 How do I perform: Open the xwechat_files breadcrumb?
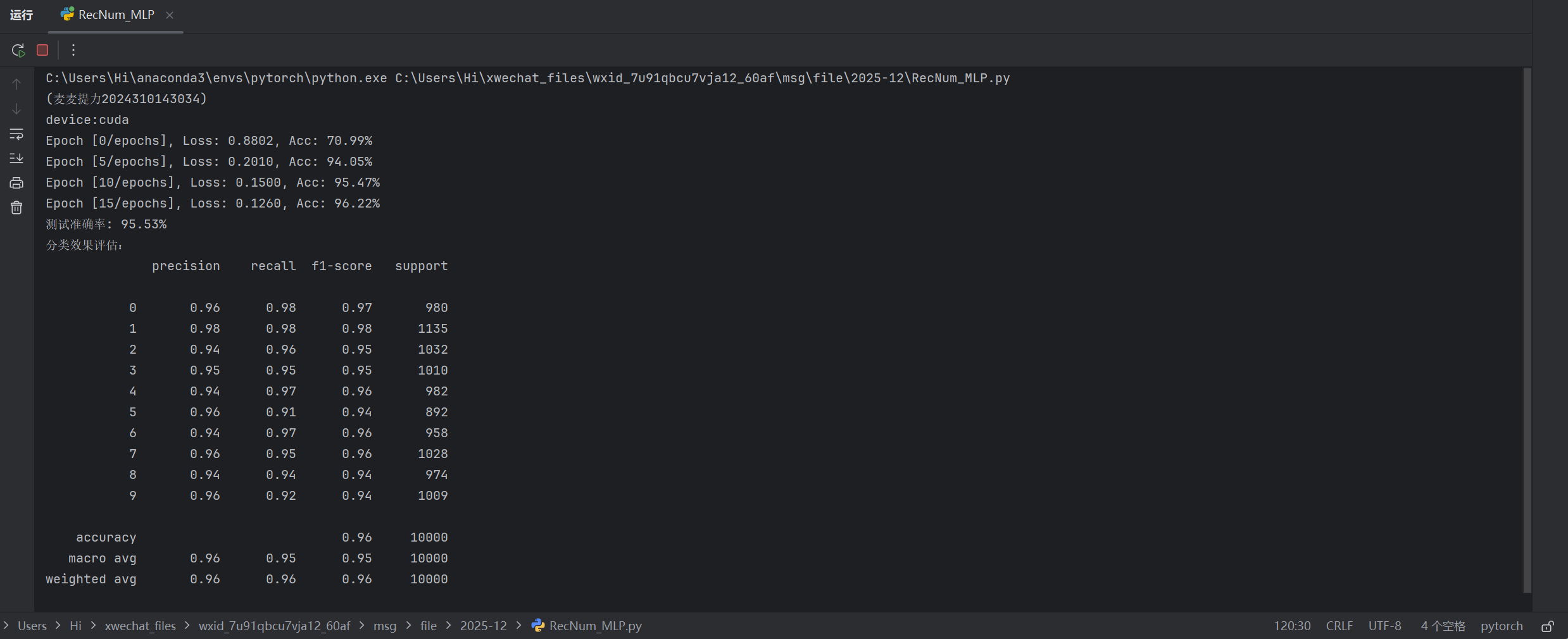tap(141, 626)
